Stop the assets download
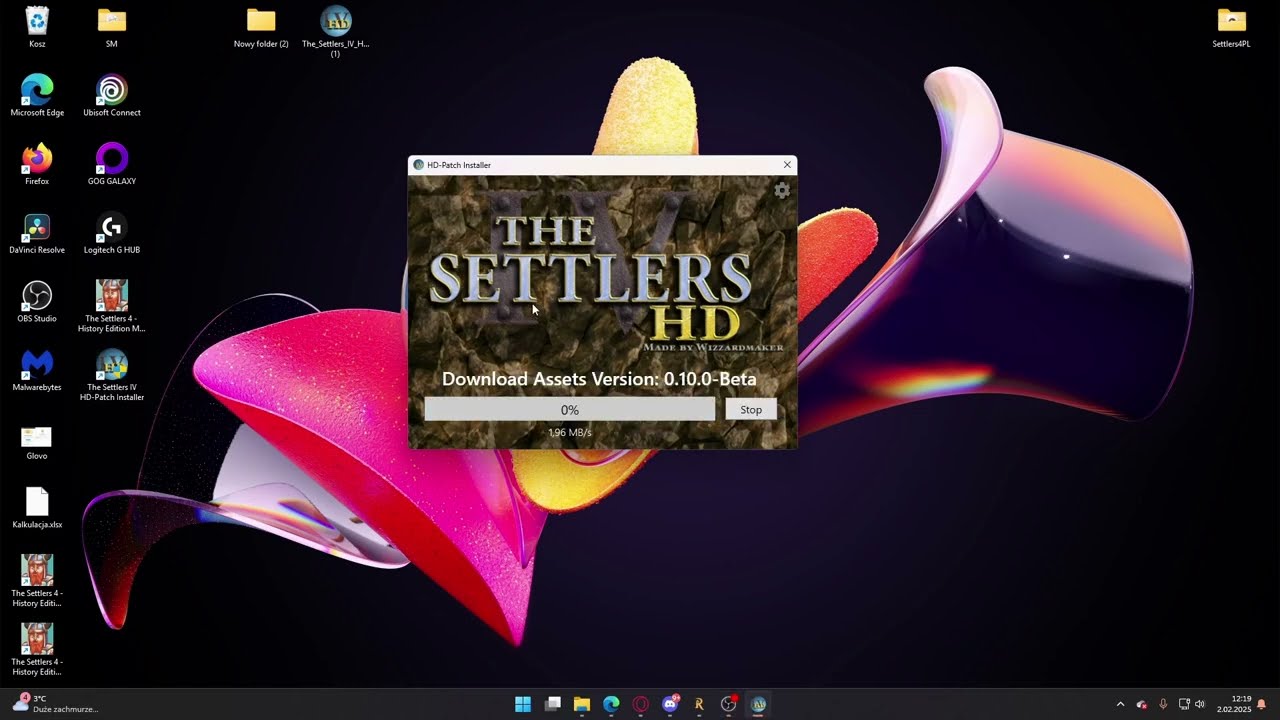Viewport: 1280px width, 720px height. pyautogui.click(x=750, y=410)
